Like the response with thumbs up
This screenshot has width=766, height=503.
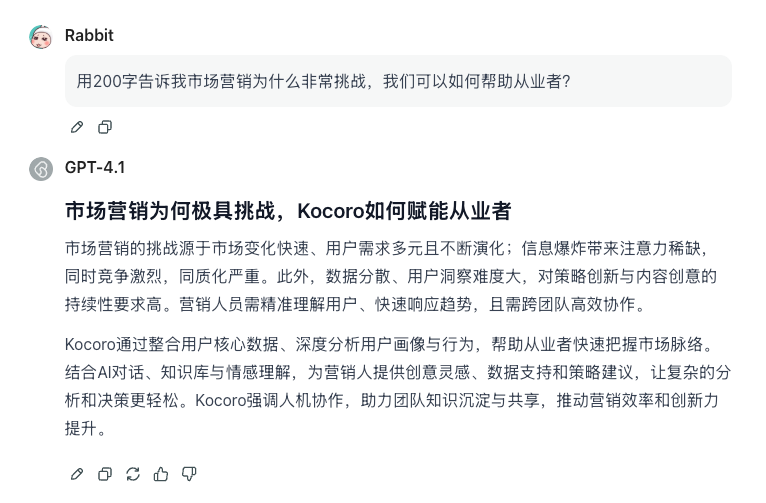click(x=161, y=474)
